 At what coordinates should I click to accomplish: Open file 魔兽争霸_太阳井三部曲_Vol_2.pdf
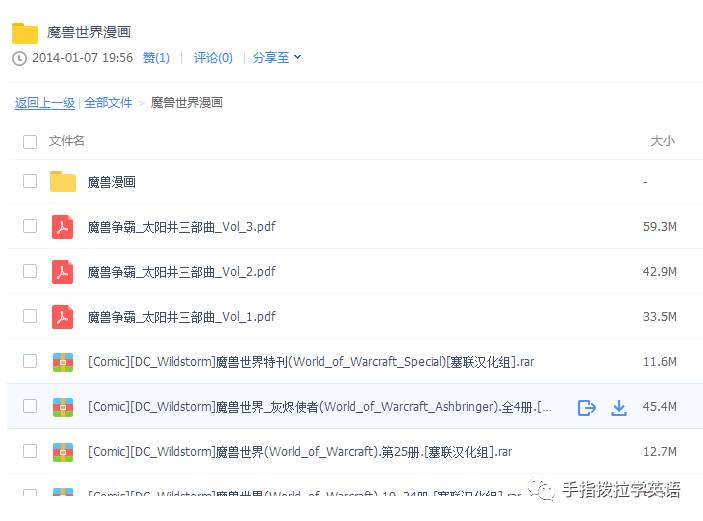pos(182,272)
